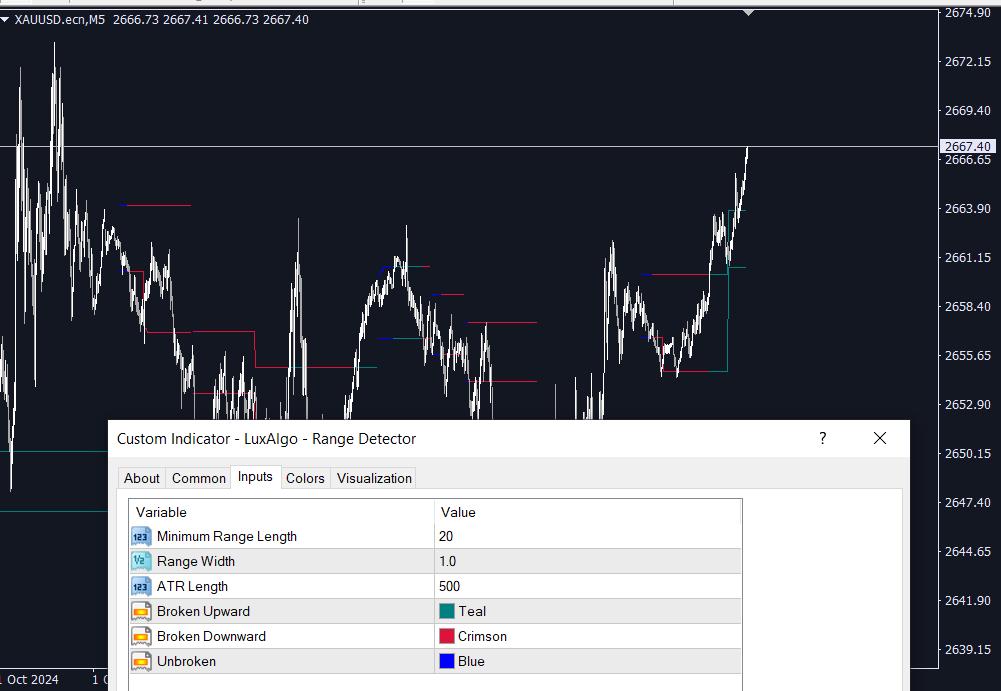Click the Range Width variable name
The width and height of the screenshot is (1001, 691).
click(x=196, y=561)
